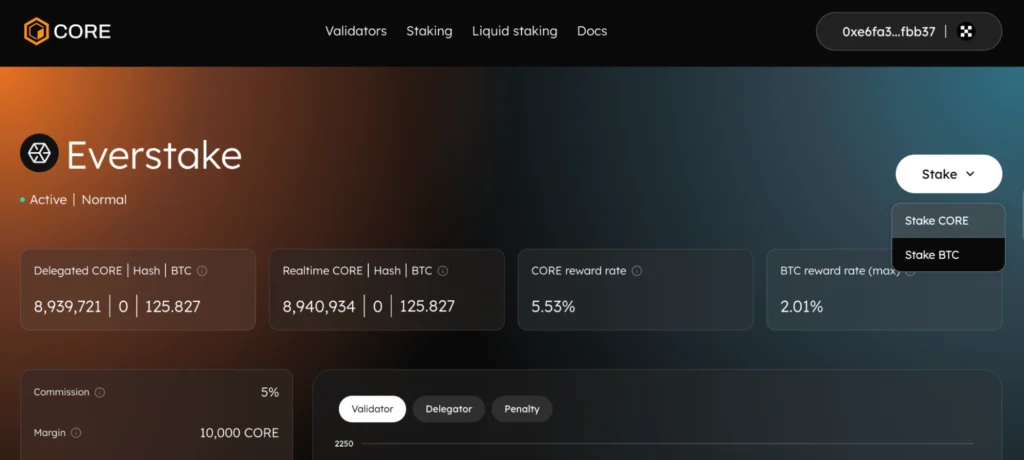The width and height of the screenshot is (1024, 460).
Task: Open the Docs link in header
Action: 592,31
